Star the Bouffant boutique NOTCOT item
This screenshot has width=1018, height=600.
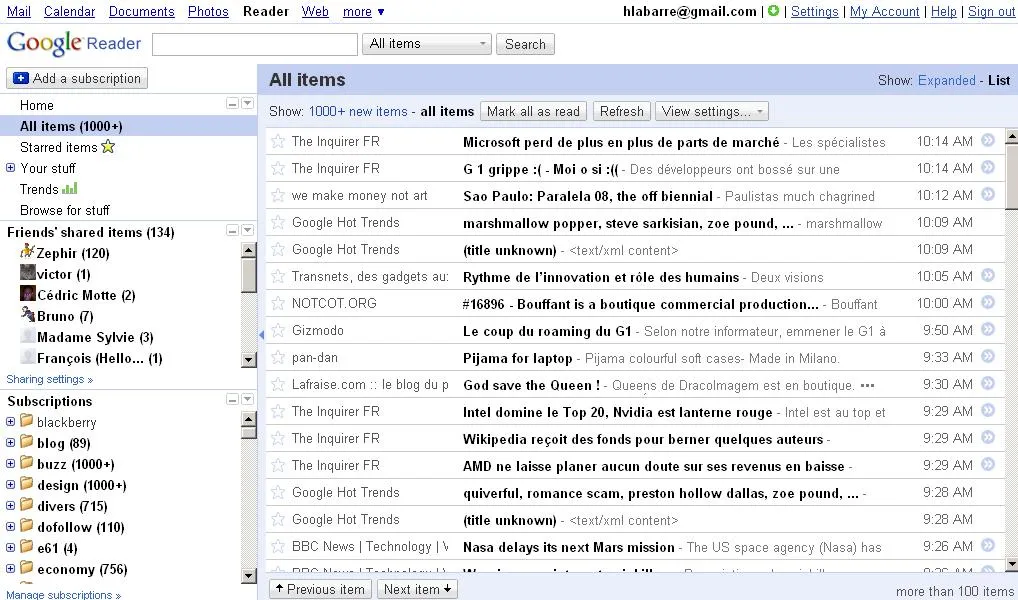[278, 304]
